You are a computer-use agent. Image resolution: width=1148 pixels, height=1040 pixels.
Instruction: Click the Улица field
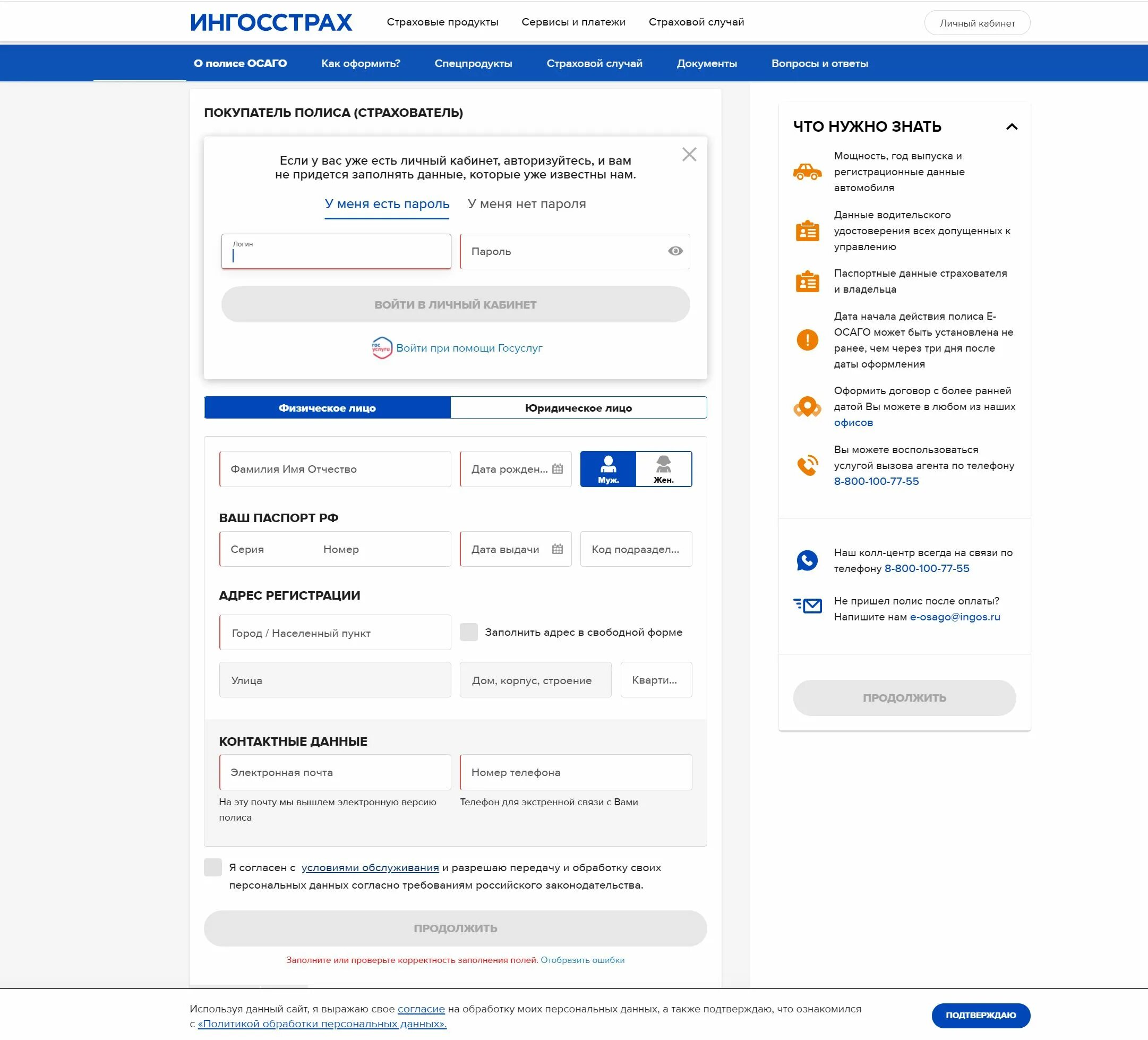[x=335, y=679]
